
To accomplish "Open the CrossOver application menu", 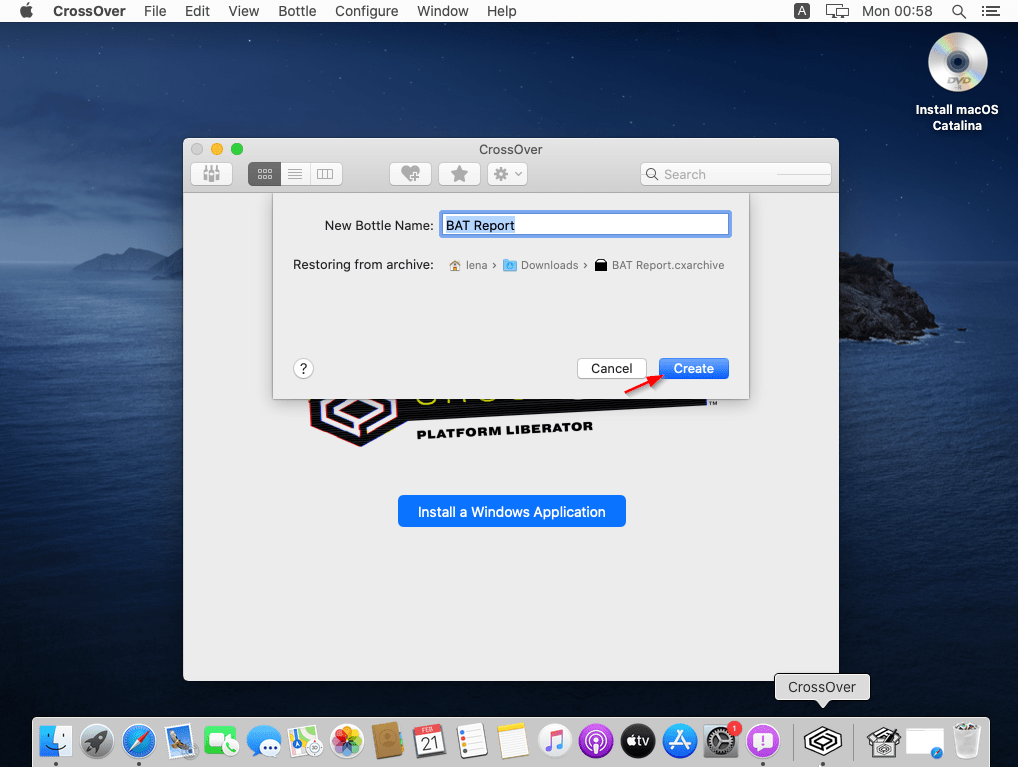I will [x=89, y=11].
